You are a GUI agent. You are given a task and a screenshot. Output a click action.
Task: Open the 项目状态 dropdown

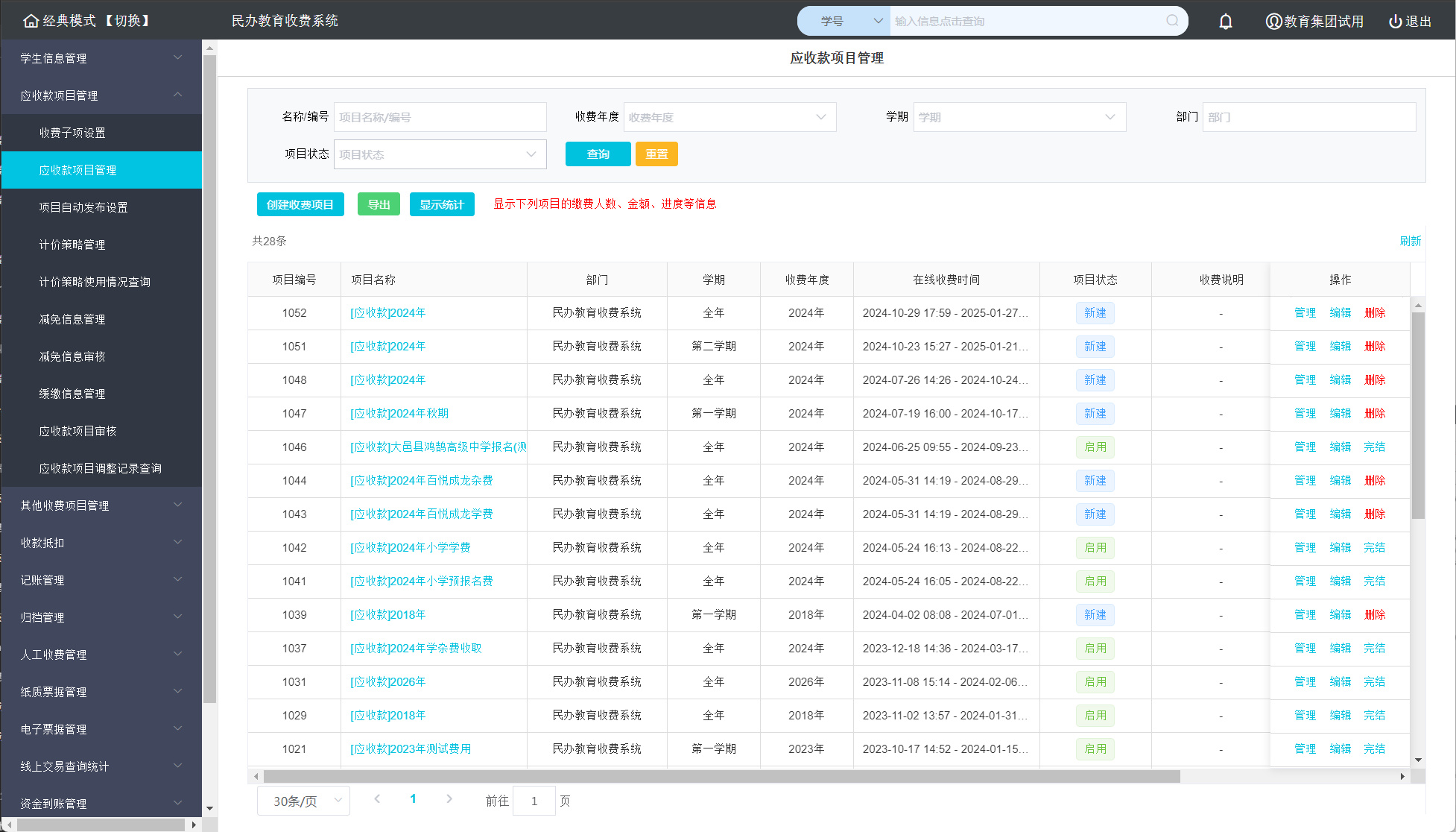click(x=440, y=154)
